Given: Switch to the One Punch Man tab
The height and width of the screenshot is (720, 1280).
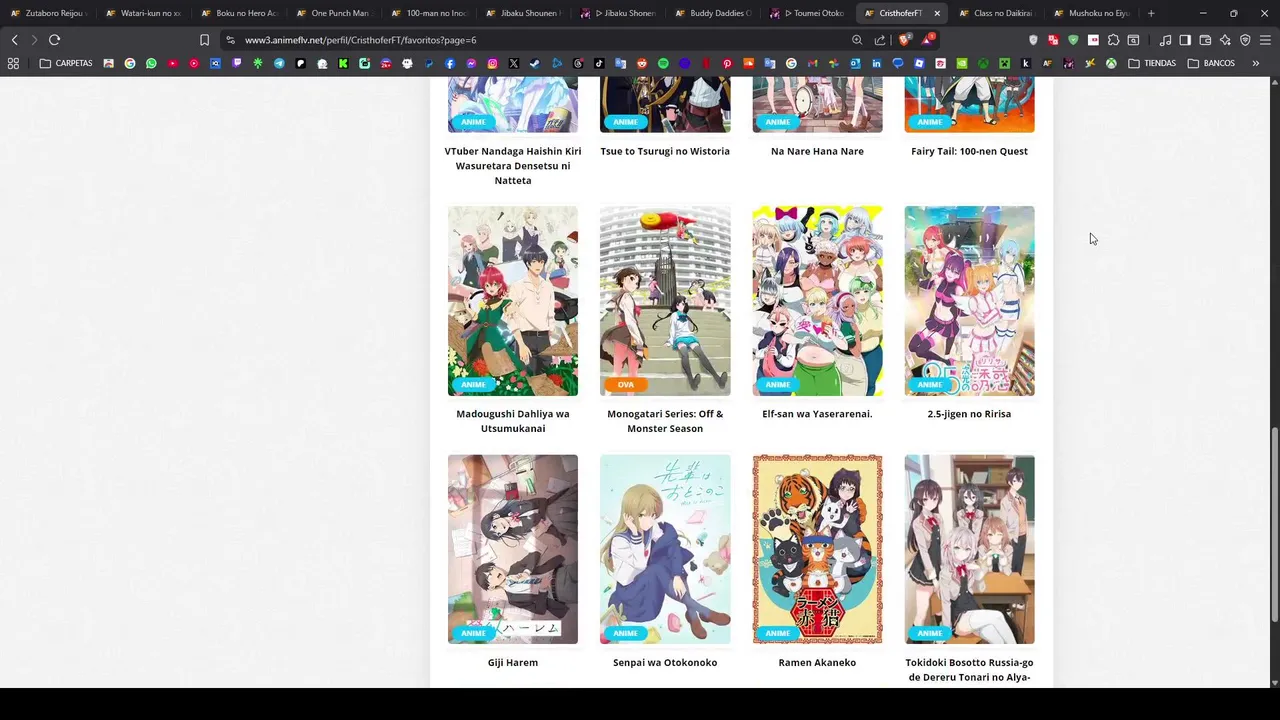Looking at the screenshot, I should point(333,13).
